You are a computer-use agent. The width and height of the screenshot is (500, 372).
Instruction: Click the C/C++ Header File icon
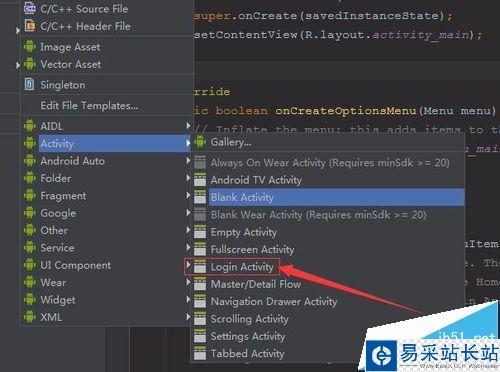(29, 25)
